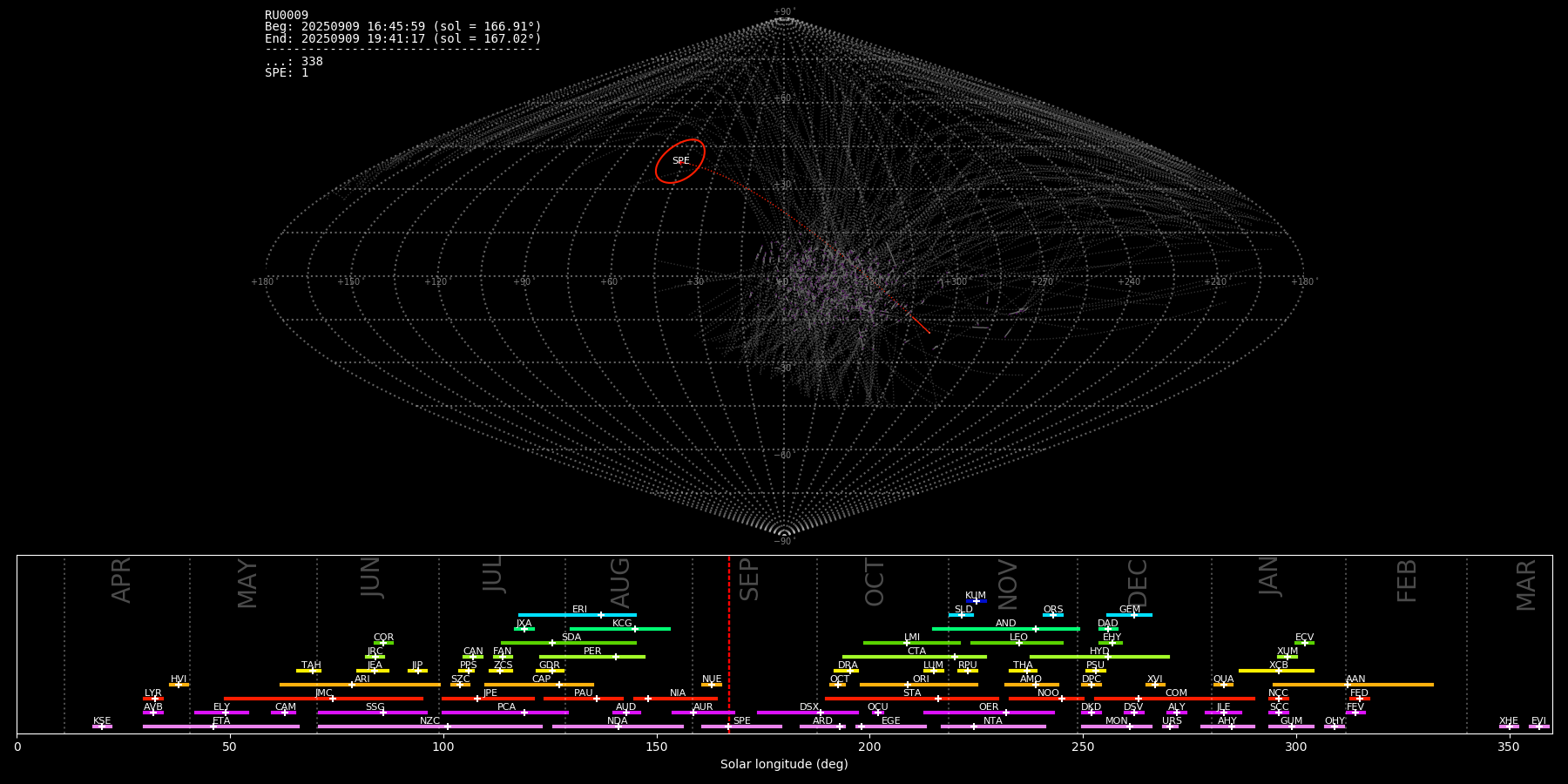Select the XHE shower label
Screen dimensions: 1568x784
point(1509,721)
